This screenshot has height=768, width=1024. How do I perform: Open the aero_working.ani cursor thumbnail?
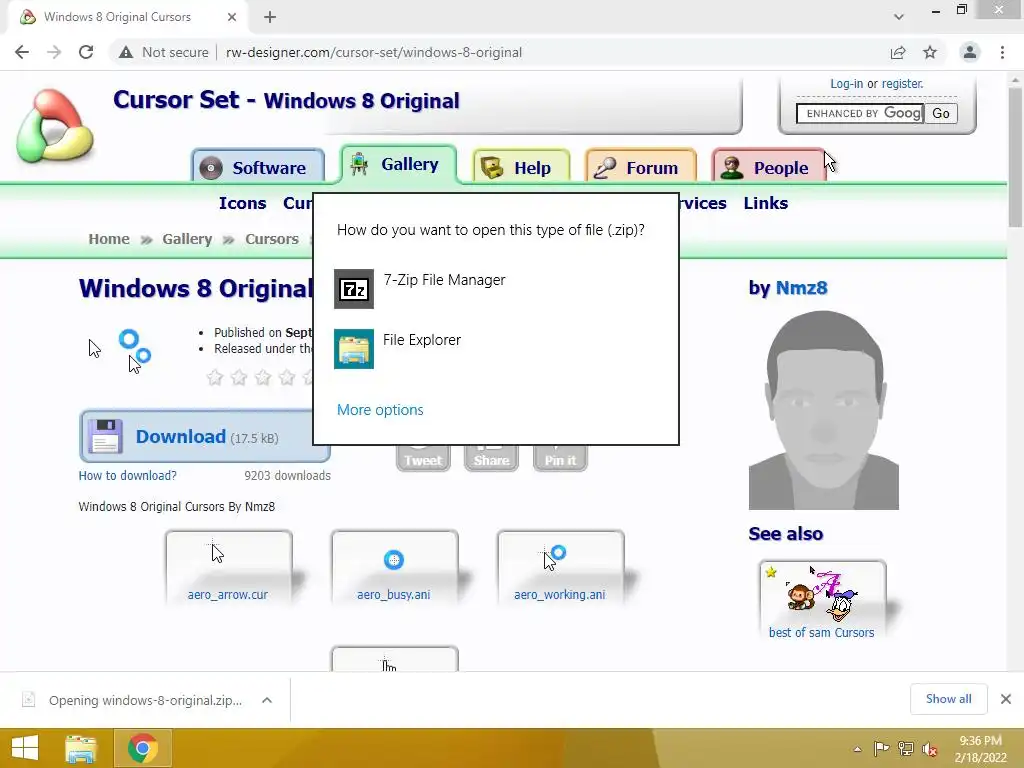(560, 567)
